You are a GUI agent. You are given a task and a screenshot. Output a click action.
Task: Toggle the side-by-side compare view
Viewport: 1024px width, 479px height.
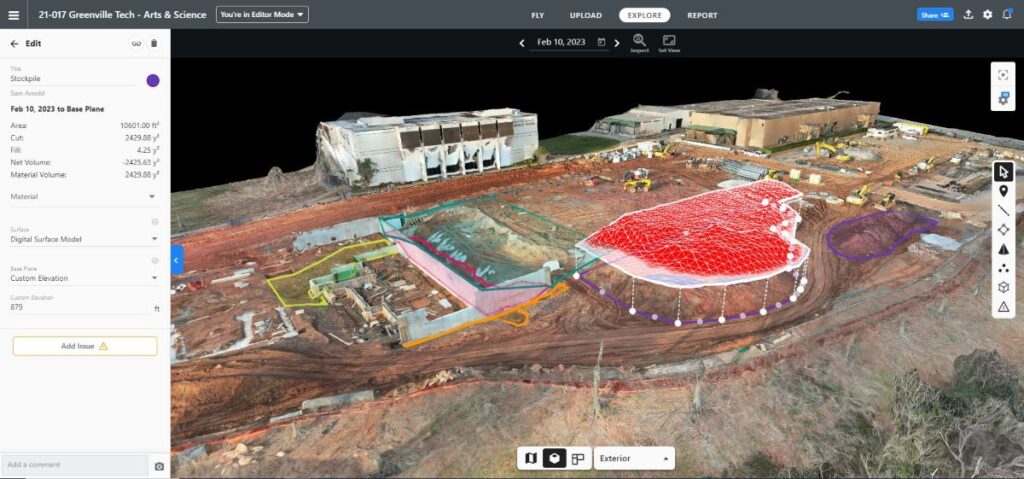(x=578, y=458)
